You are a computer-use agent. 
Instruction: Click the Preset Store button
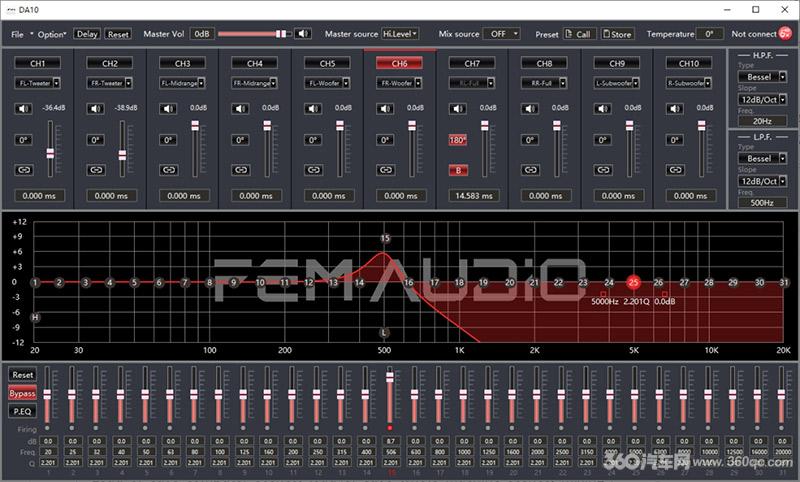point(618,34)
